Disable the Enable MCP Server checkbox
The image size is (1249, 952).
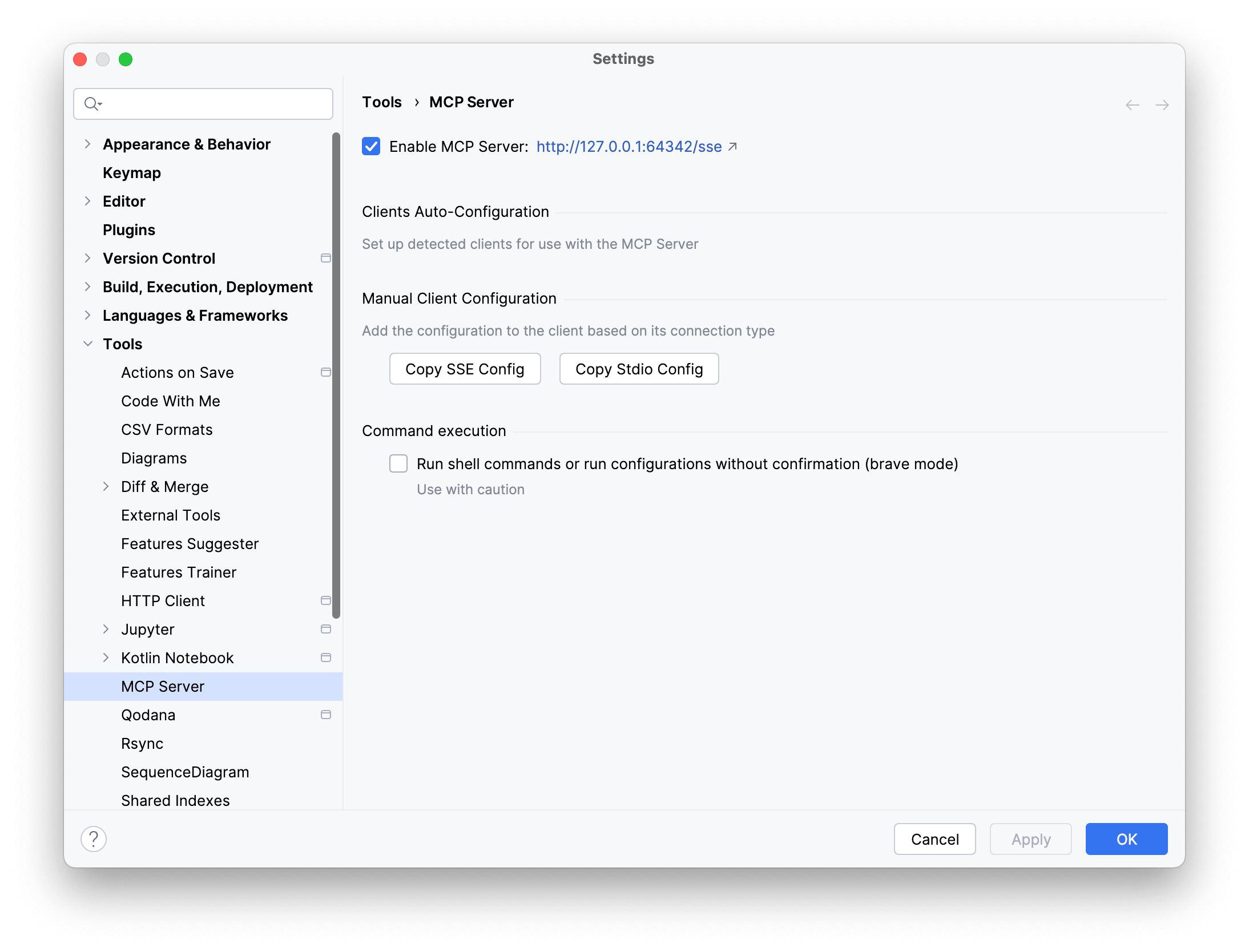(x=371, y=147)
